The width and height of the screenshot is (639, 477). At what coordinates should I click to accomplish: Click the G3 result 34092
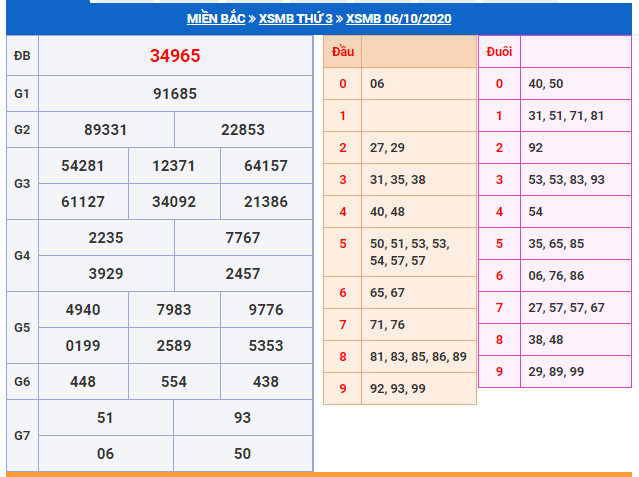(174, 202)
